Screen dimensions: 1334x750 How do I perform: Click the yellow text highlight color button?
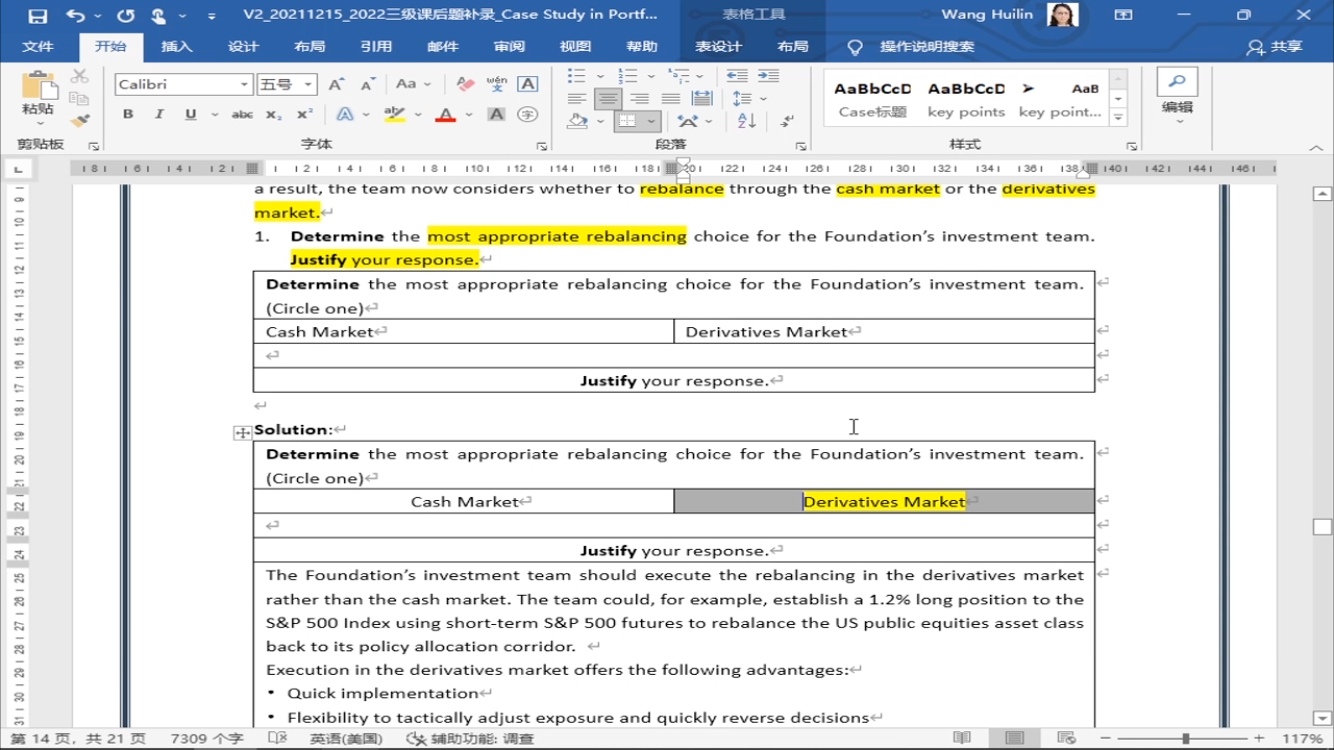click(395, 115)
